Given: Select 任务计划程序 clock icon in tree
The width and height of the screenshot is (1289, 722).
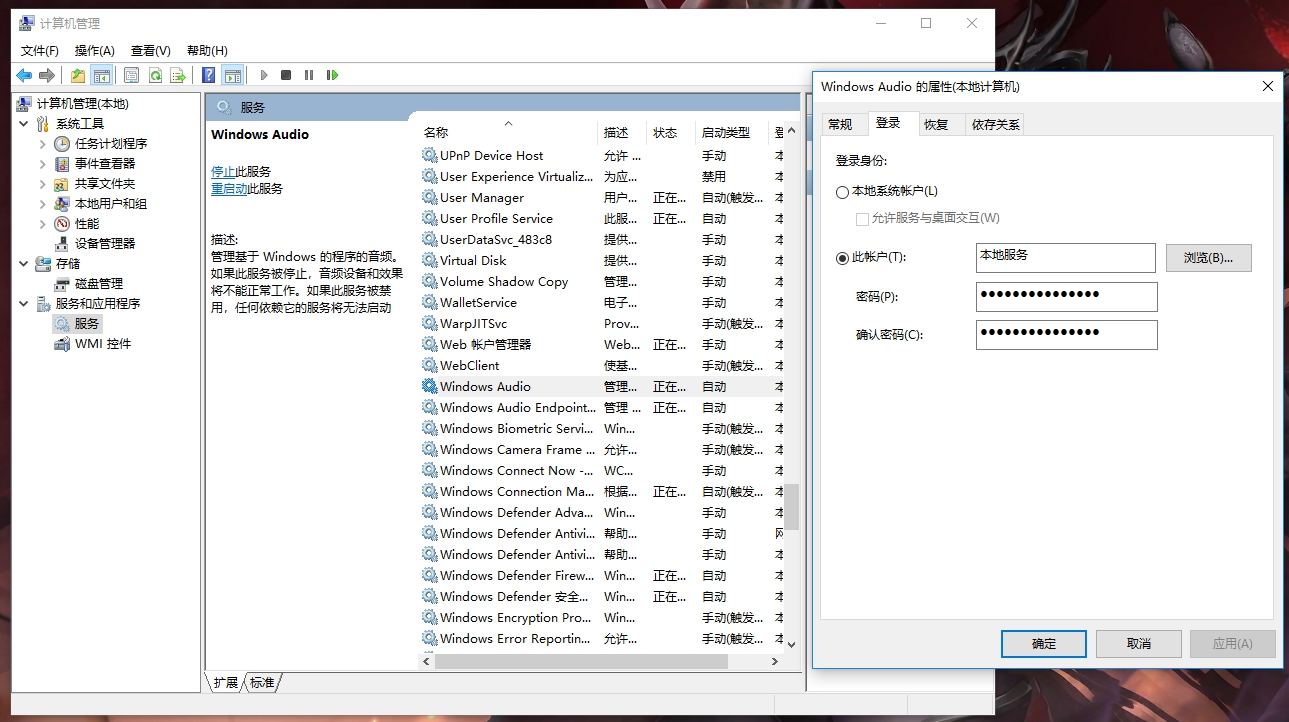Looking at the screenshot, I should point(62,144).
